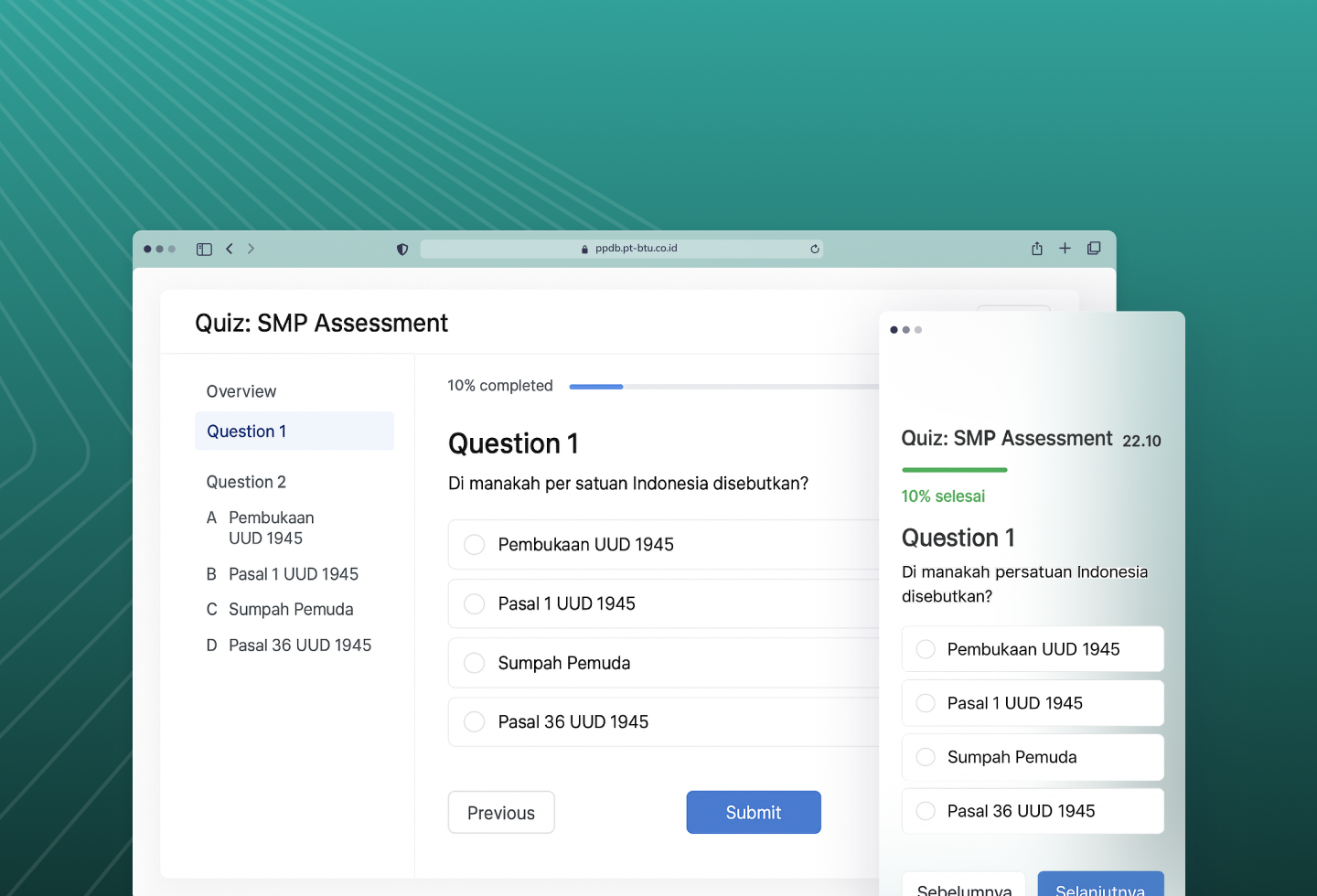Expand Question 2 in the sidebar
Image resolution: width=1317 pixels, height=896 pixels.
246,482
